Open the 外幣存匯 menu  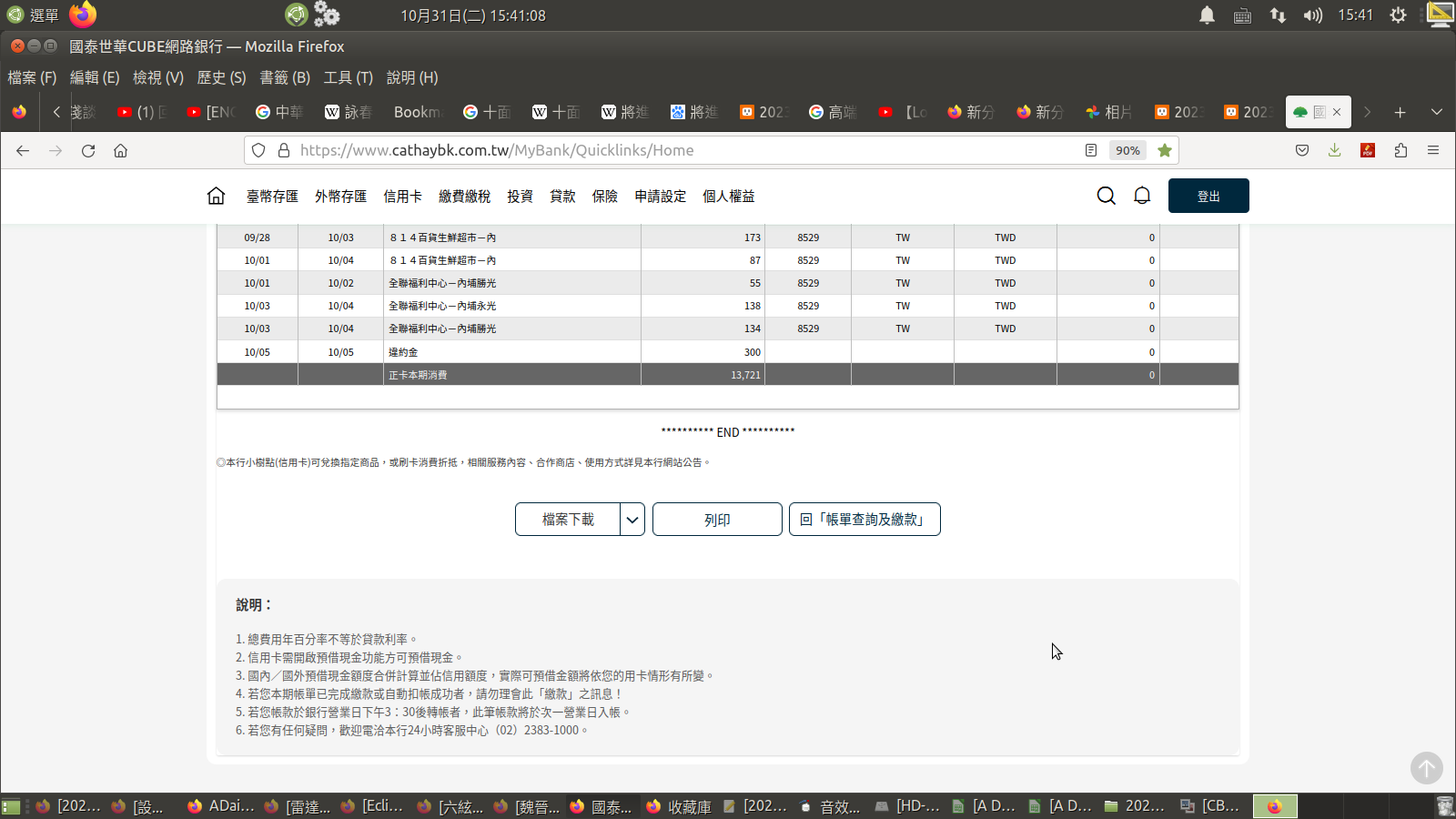tap(340, 197)
